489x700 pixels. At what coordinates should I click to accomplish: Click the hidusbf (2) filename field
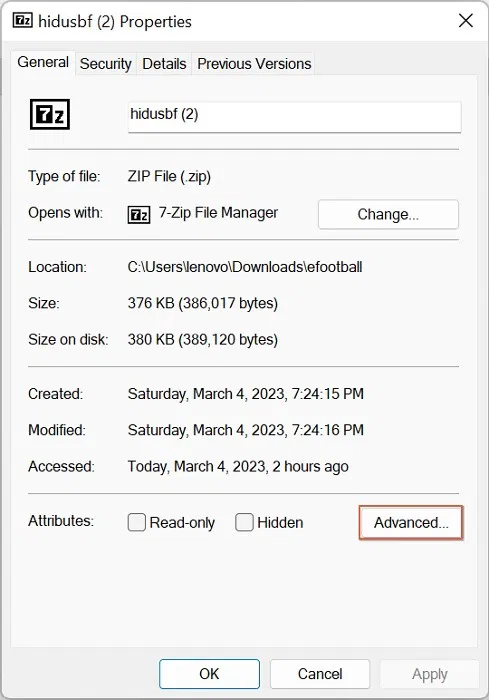294,117
